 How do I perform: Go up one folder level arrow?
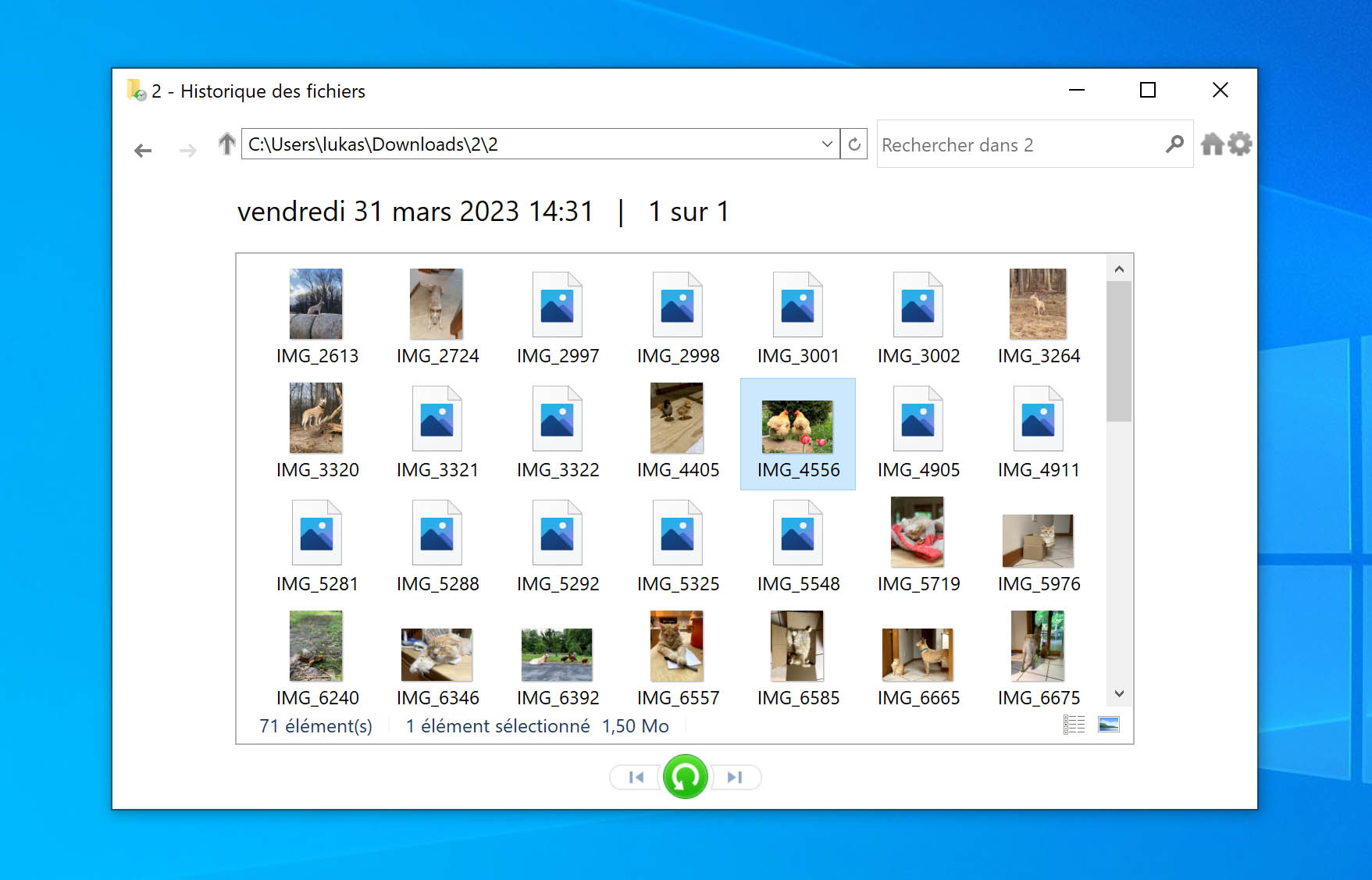click(226, 144)
